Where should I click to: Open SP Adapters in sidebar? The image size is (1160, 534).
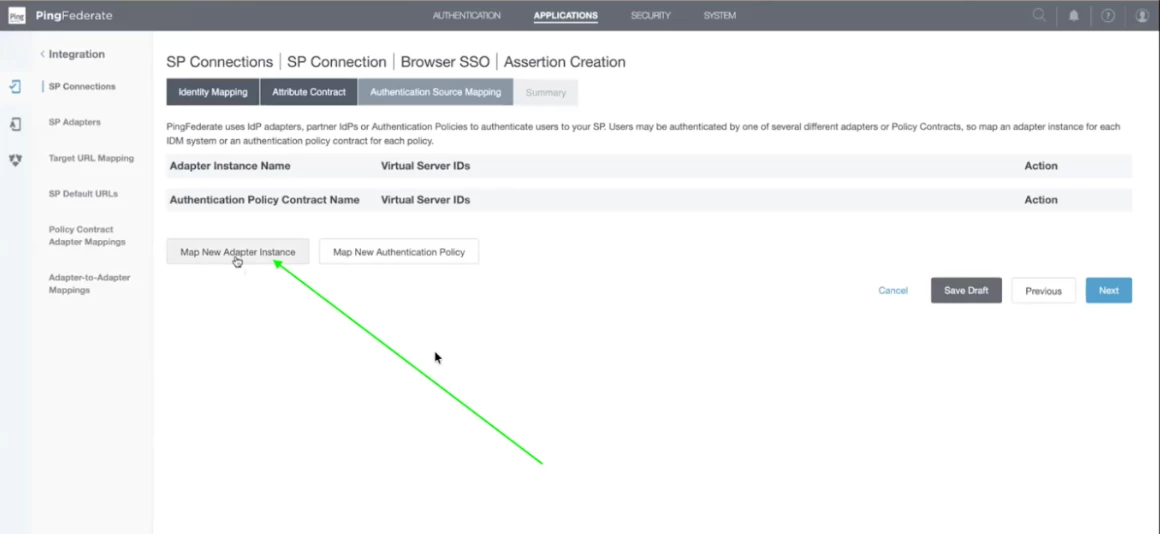point(75,122)
